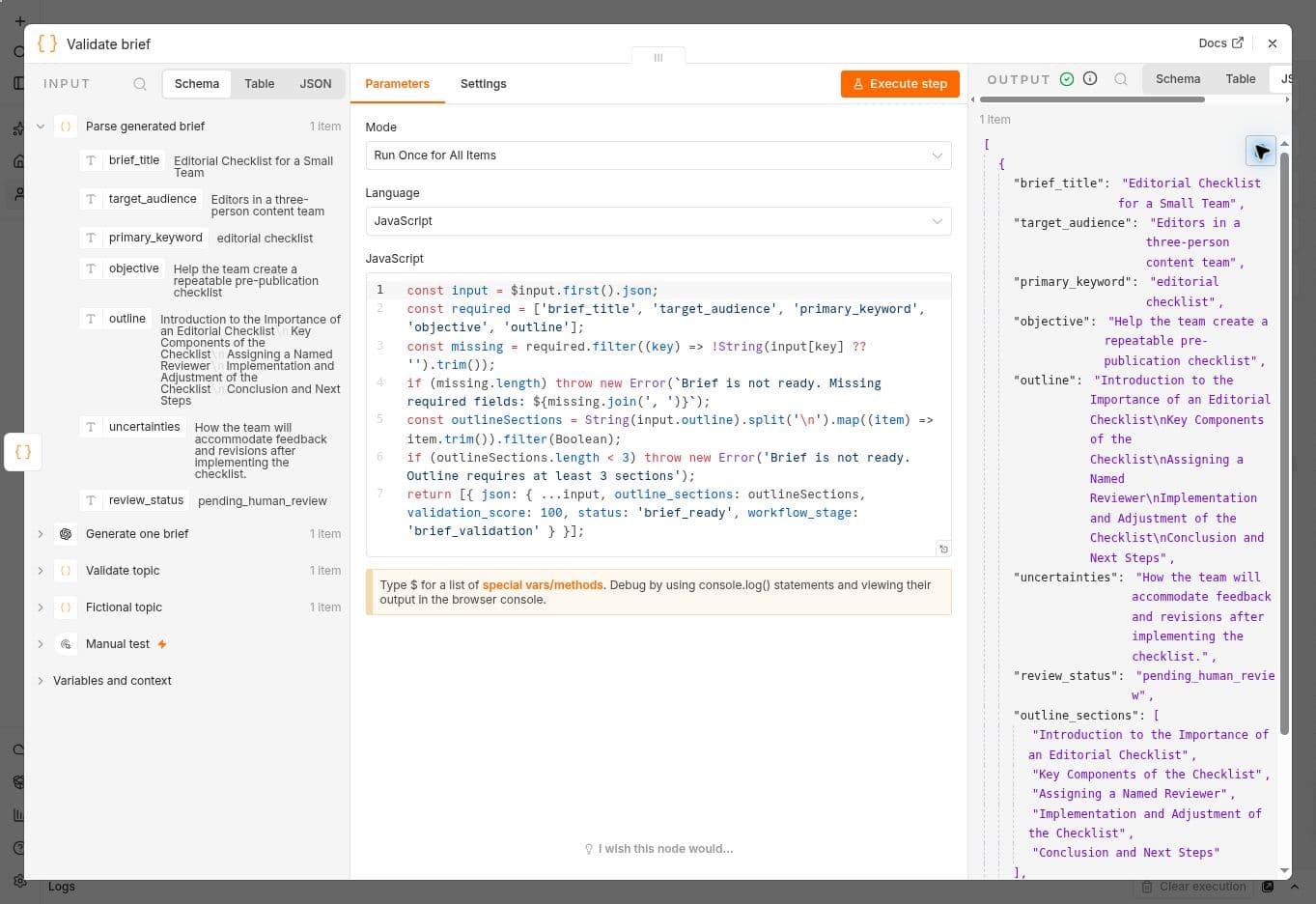Click the Execute step button
This screenshot has width=1316, height=904.
coord(900,84)
